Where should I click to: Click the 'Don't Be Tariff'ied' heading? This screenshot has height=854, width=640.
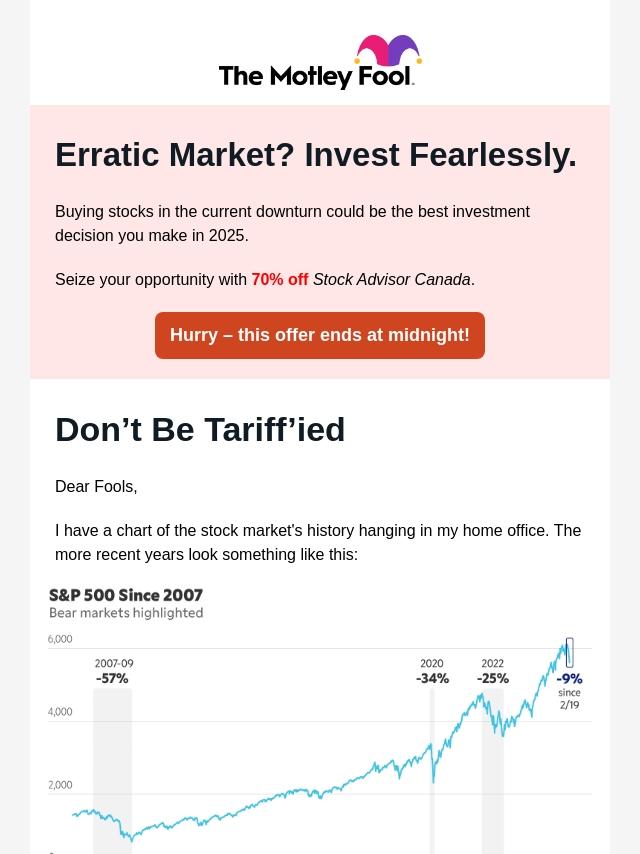click(x=200, y=430)
